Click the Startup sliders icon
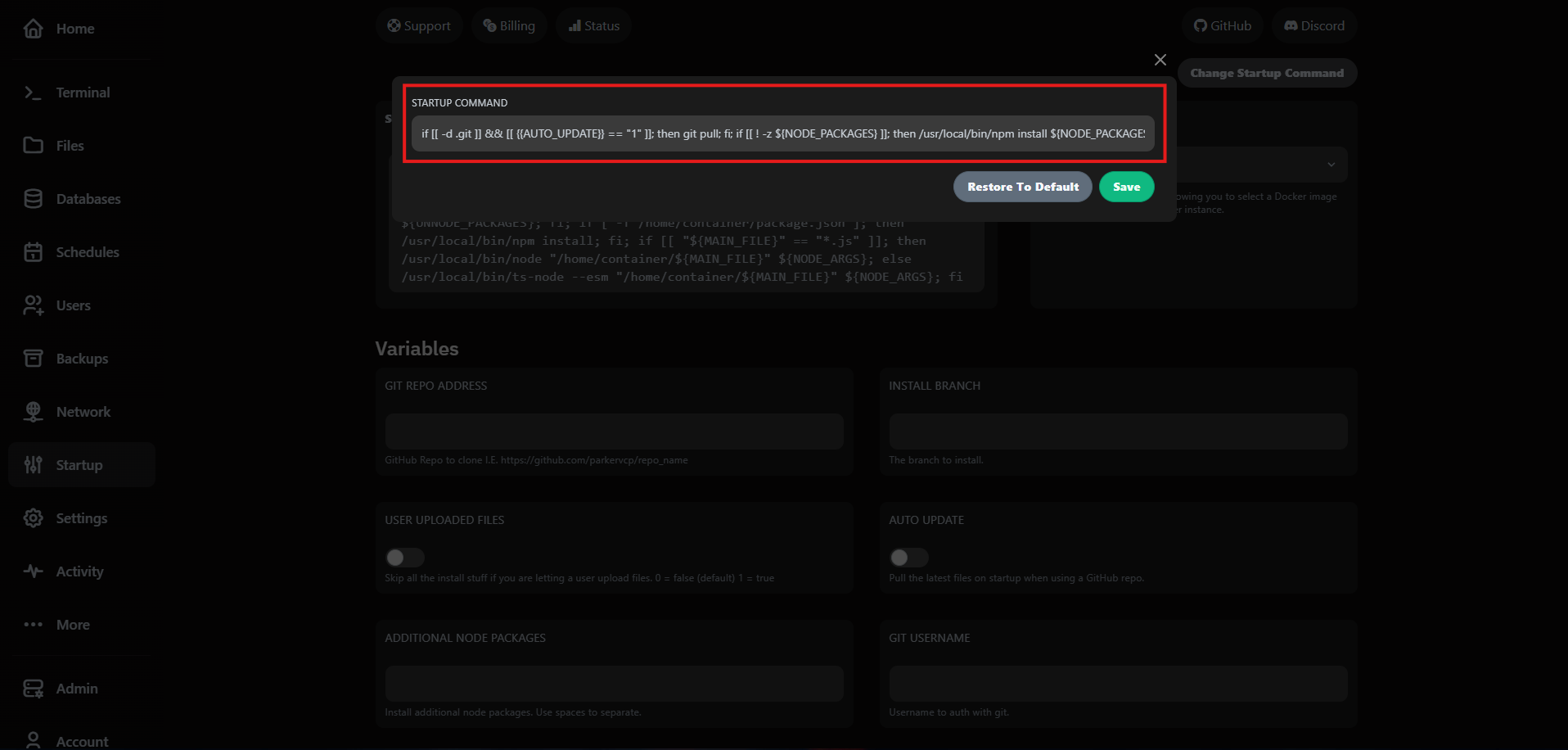Screen dimensions: 1568x750 [x=33, y=464]
